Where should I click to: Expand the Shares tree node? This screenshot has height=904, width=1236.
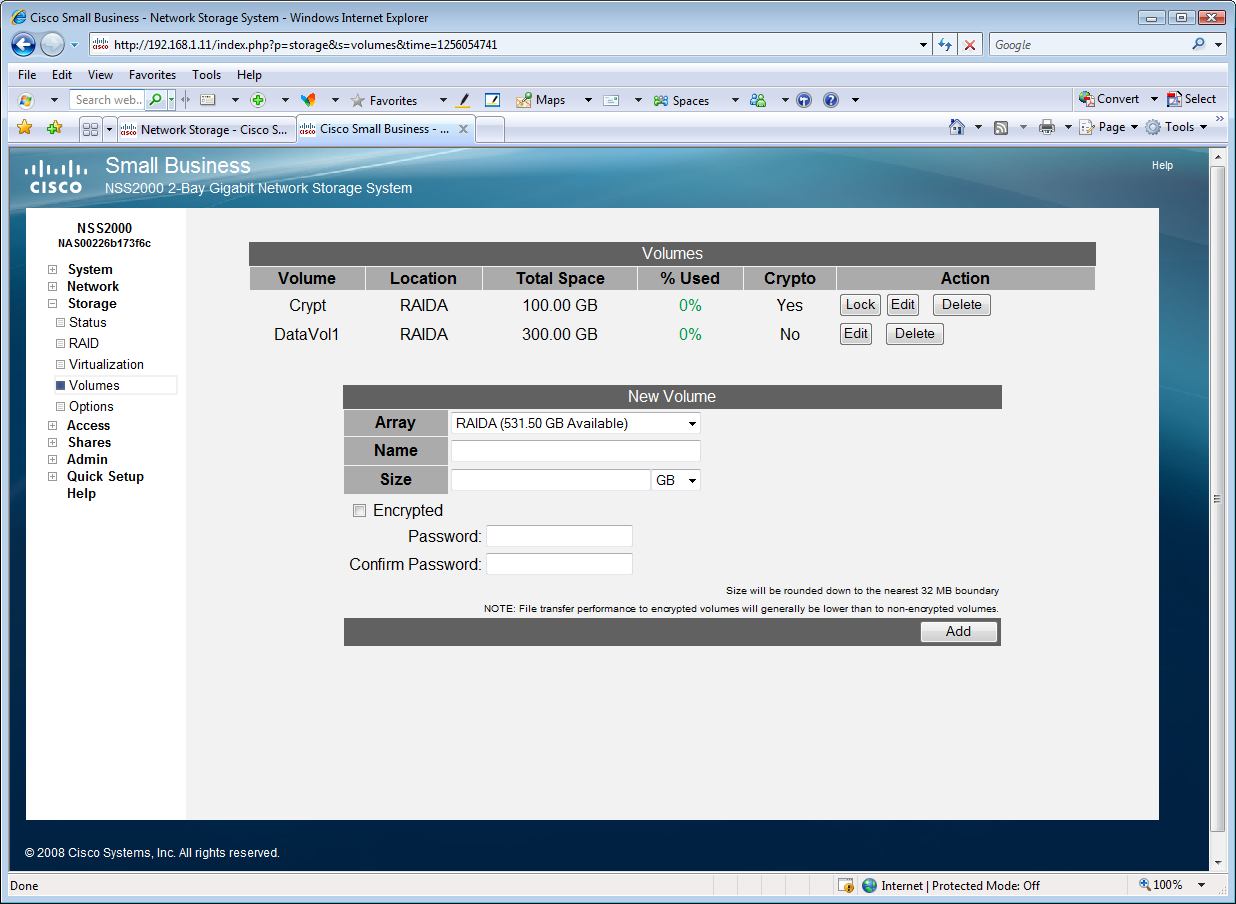pos(52,443)
